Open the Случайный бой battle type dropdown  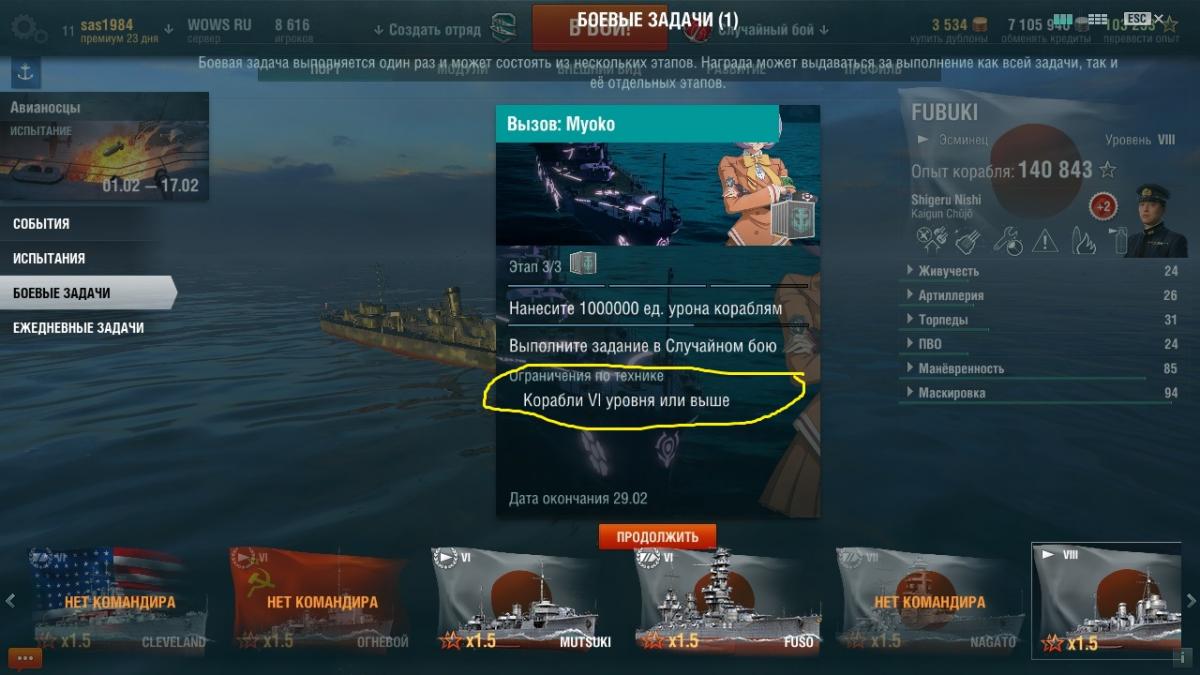click(x=766, y=30)
